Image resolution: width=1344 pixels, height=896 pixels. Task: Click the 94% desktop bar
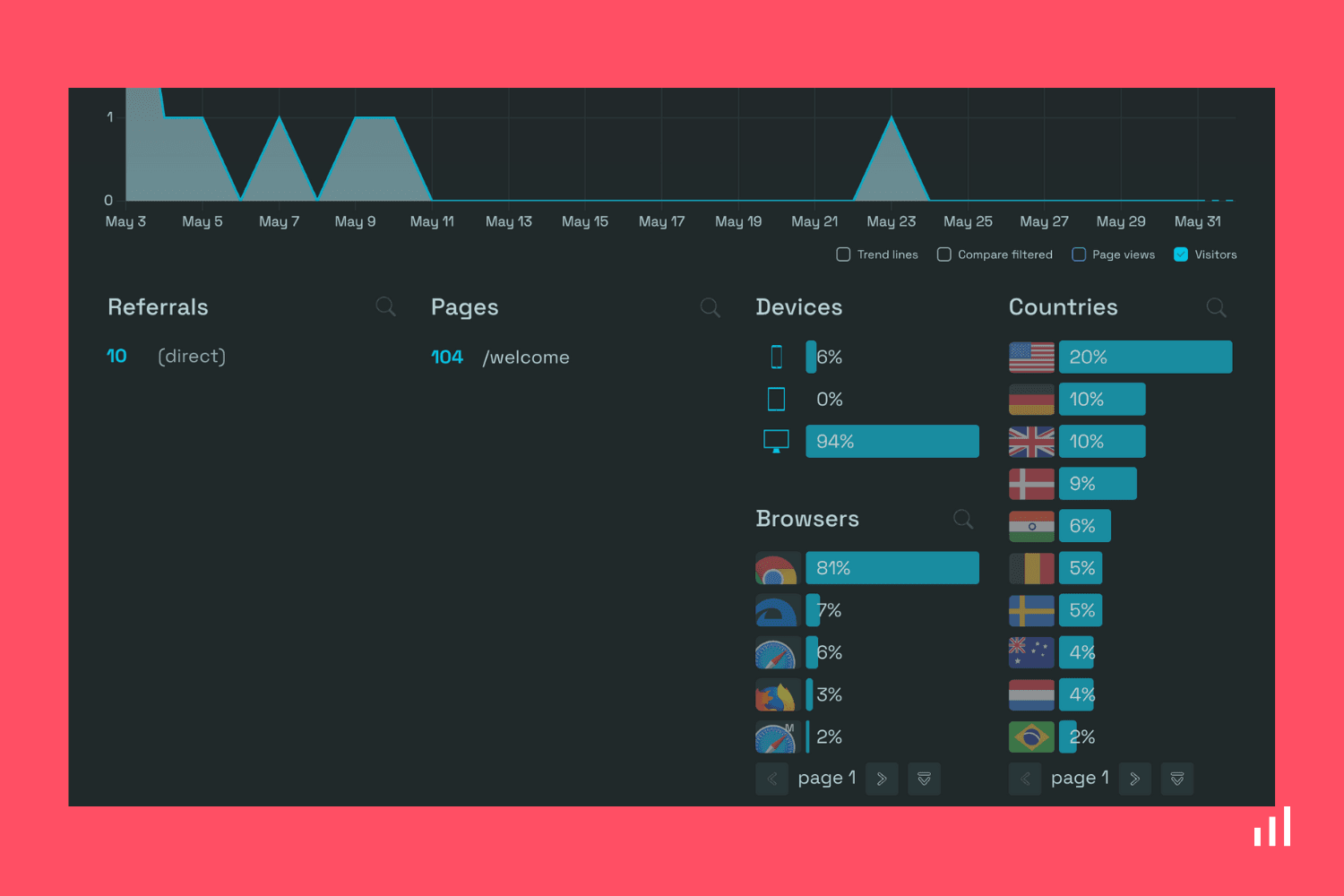(x=892, y=441)
